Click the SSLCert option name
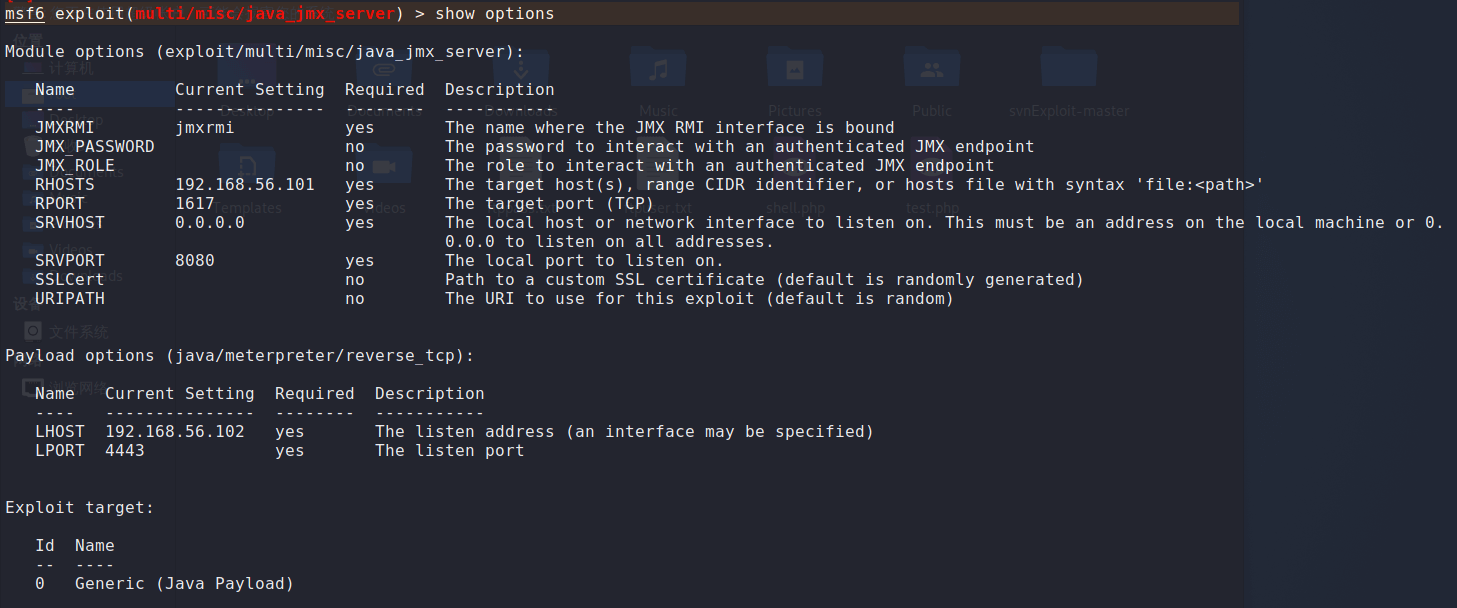The image size is (1457, 608). pyautogui.click(x=70, y=279)
